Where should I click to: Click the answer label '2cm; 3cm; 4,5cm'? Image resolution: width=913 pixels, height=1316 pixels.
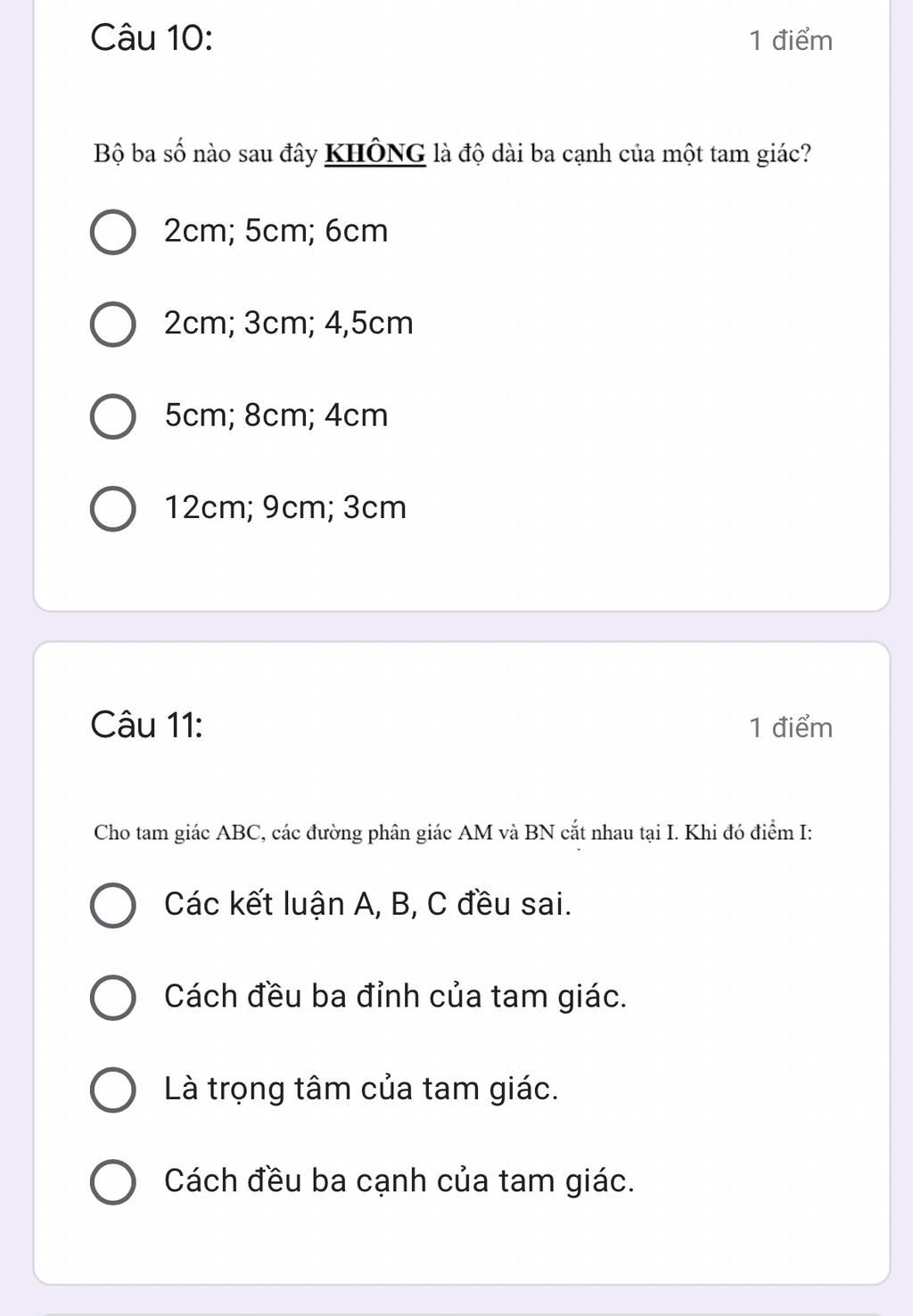(x=289, y=323)
